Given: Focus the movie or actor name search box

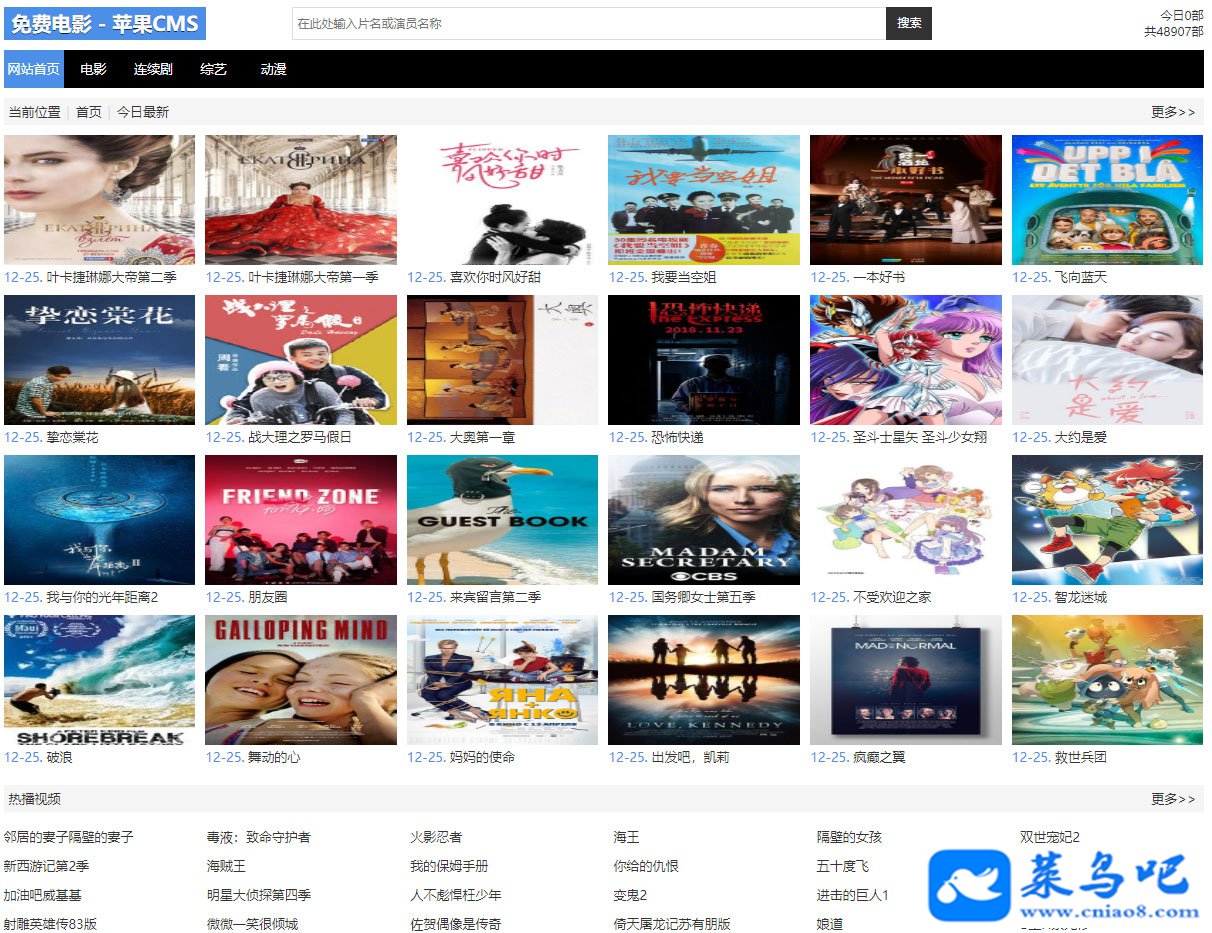Looking at the screenshot, I should (589, 23).
